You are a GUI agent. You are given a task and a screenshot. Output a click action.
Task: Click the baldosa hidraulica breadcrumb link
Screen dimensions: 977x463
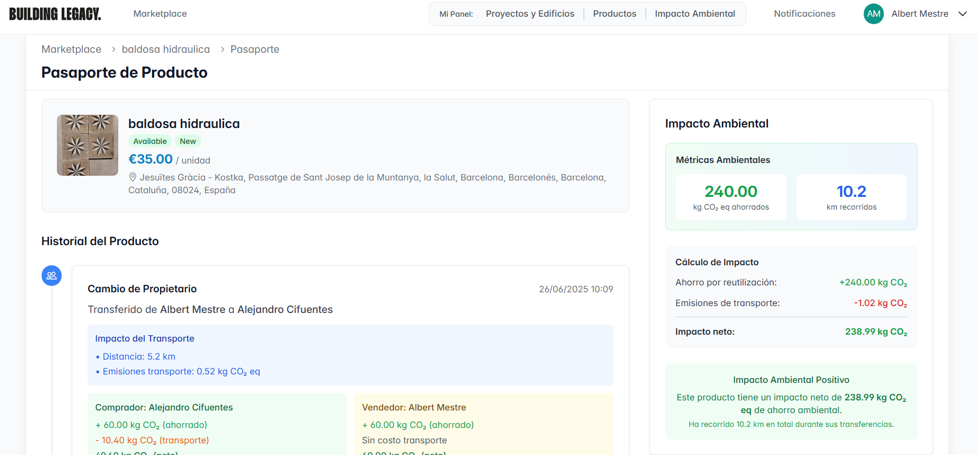[x=166, y=49]
